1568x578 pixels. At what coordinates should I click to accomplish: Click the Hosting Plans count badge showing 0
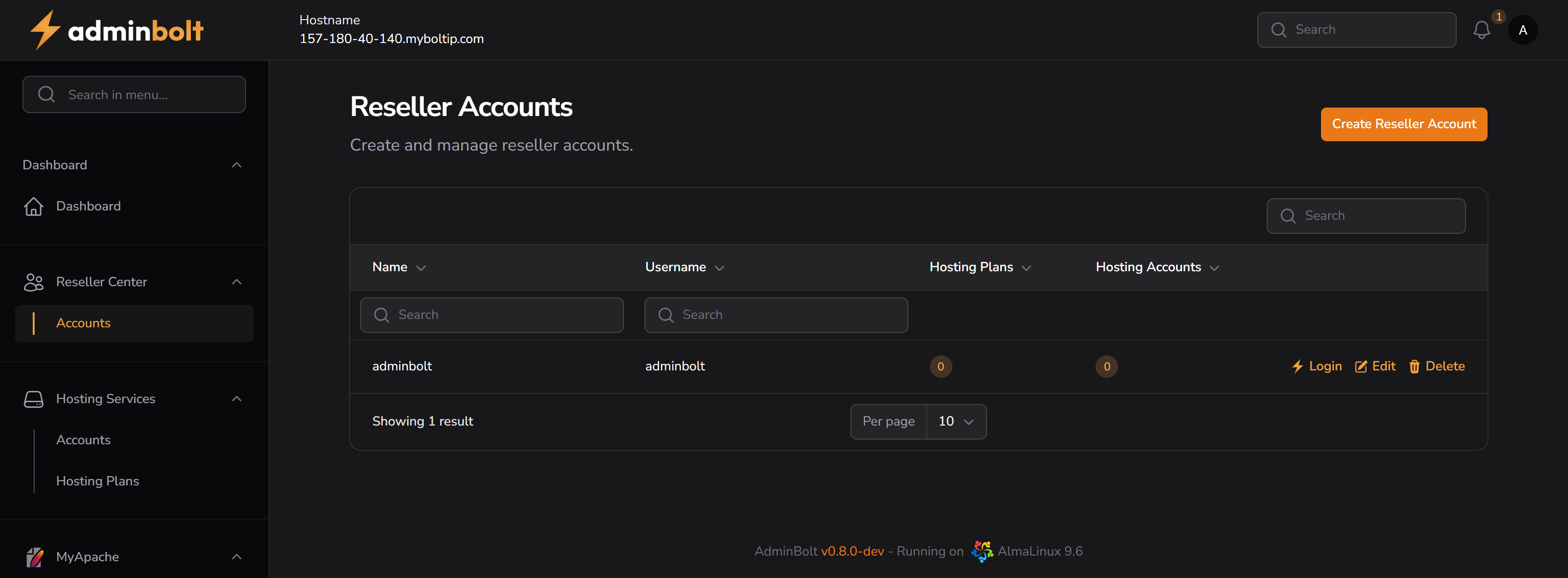click(x=941, y=366)
